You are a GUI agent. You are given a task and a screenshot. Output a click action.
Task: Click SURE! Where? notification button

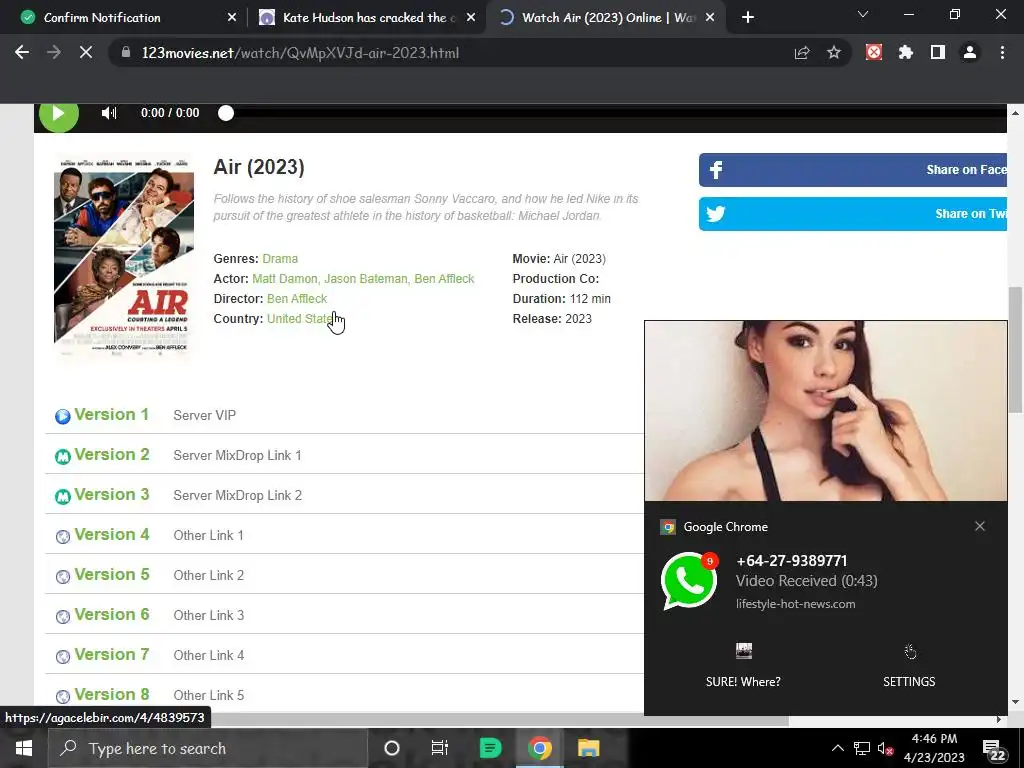(x=743, y=666)
